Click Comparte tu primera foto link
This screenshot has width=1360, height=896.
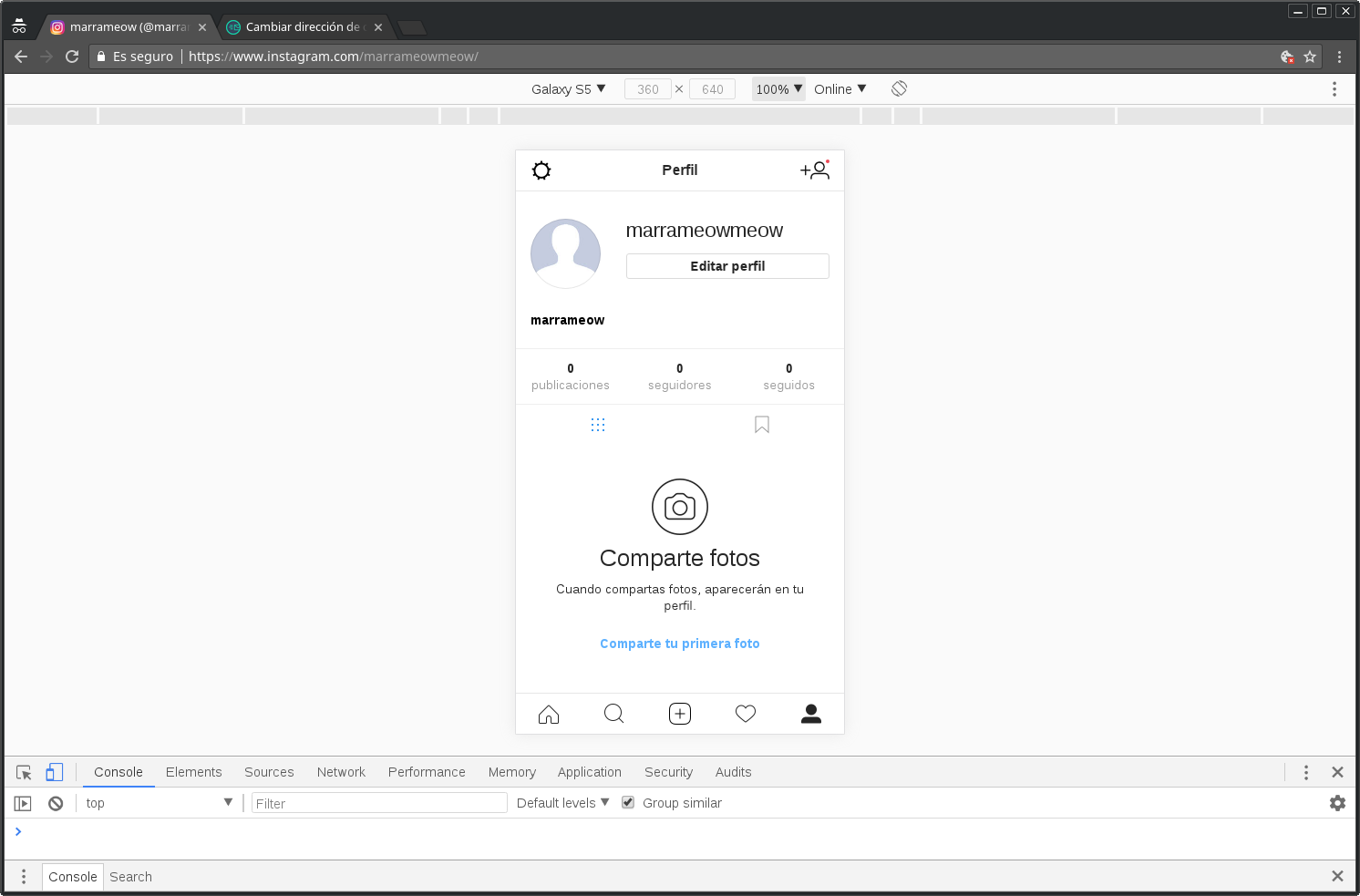point(679,644)
